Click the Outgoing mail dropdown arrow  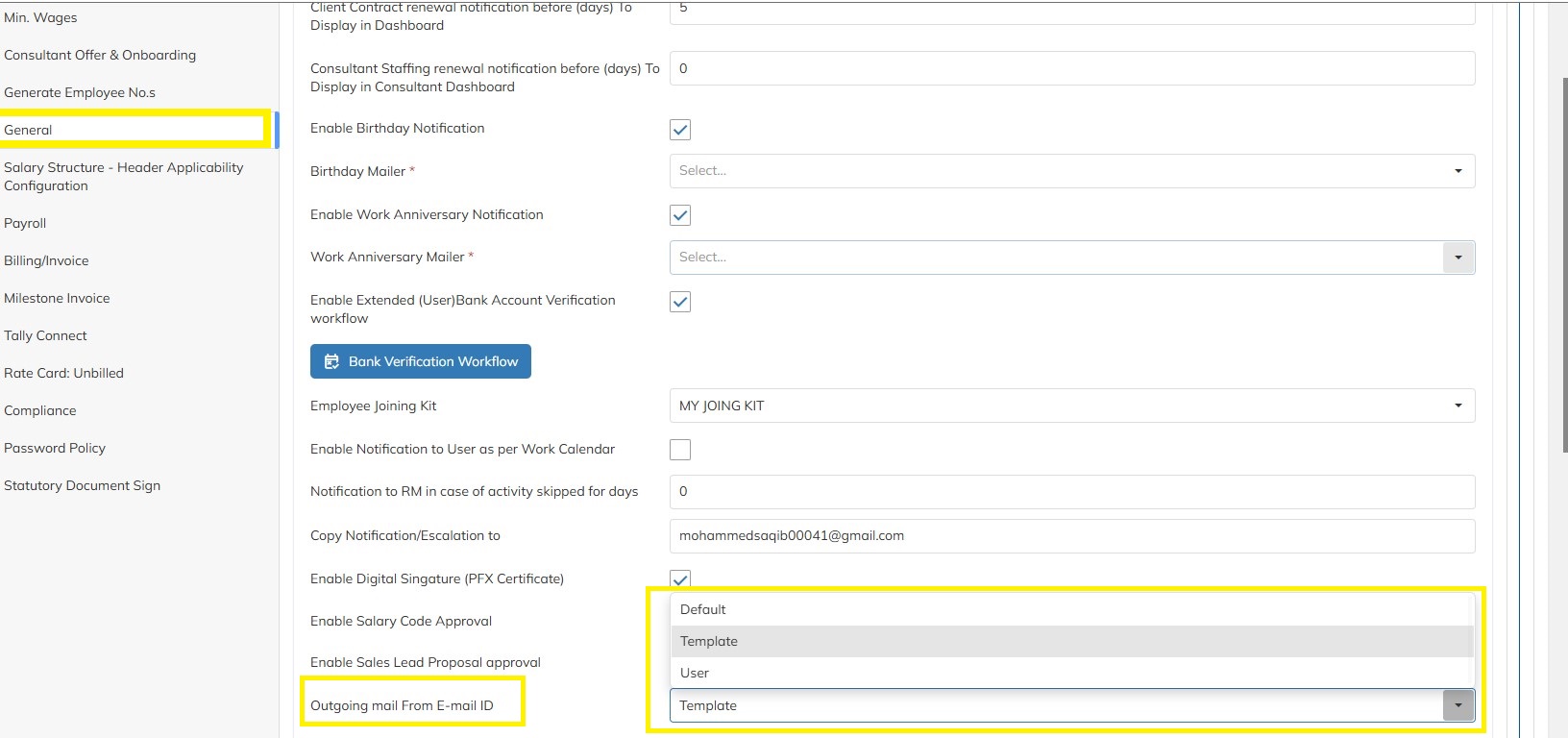coord(1458,705)
